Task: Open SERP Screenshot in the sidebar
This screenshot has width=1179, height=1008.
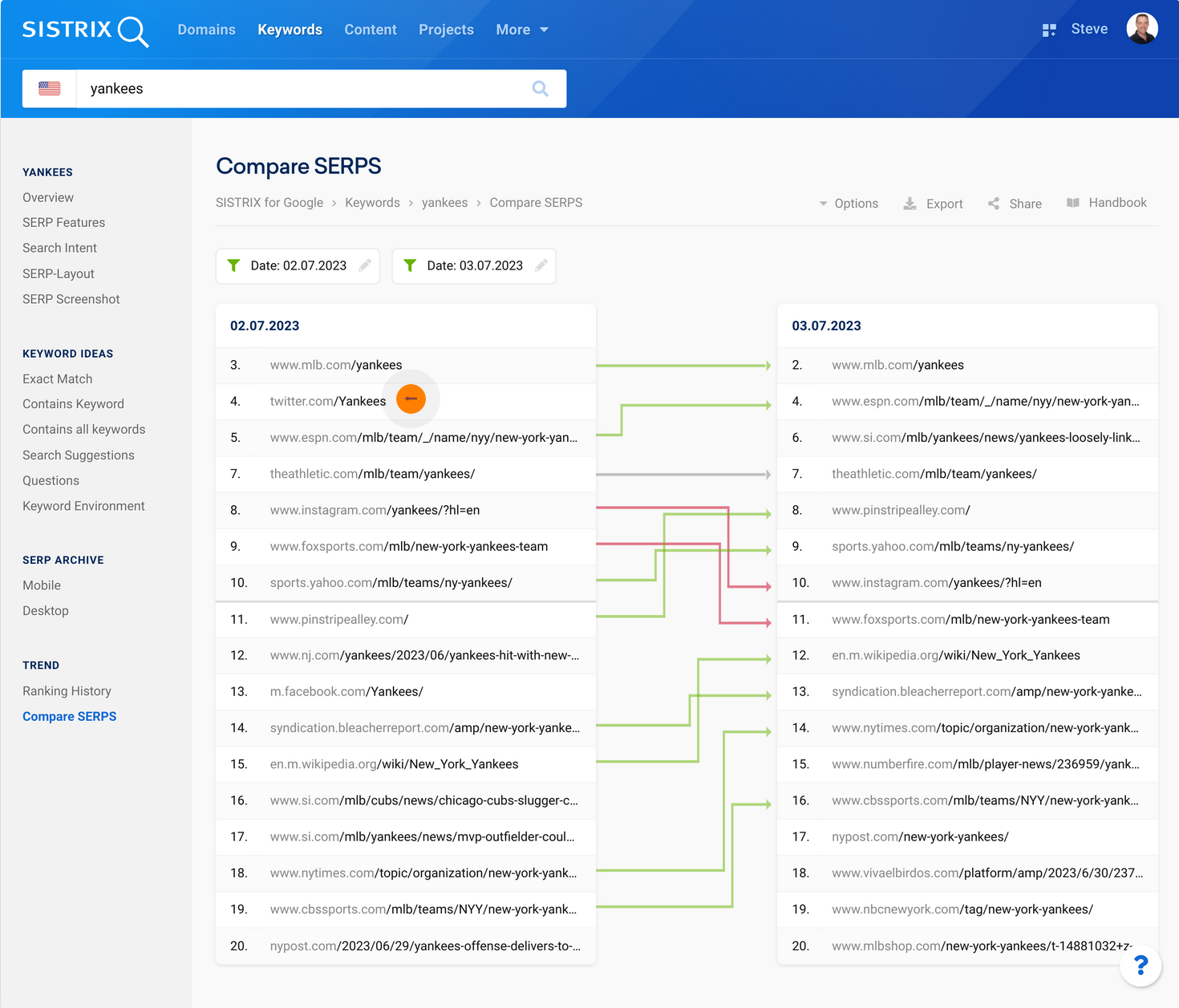Action: (x=71, y=299)
